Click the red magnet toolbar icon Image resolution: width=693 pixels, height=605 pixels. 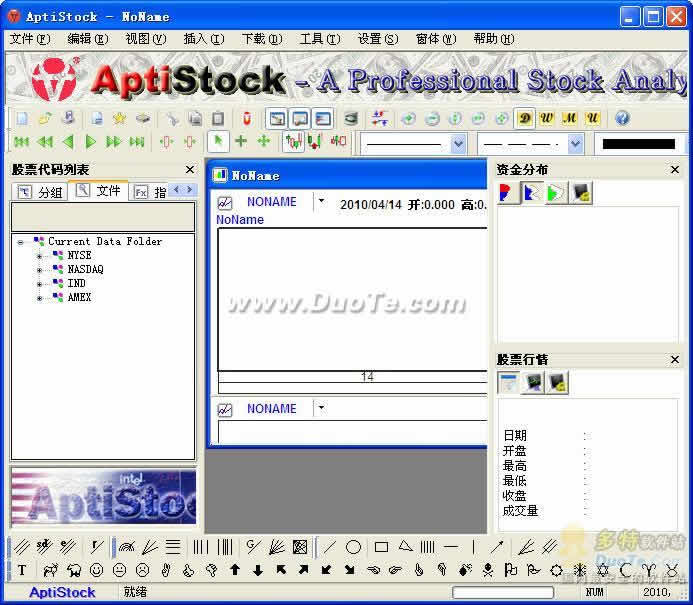247,118
